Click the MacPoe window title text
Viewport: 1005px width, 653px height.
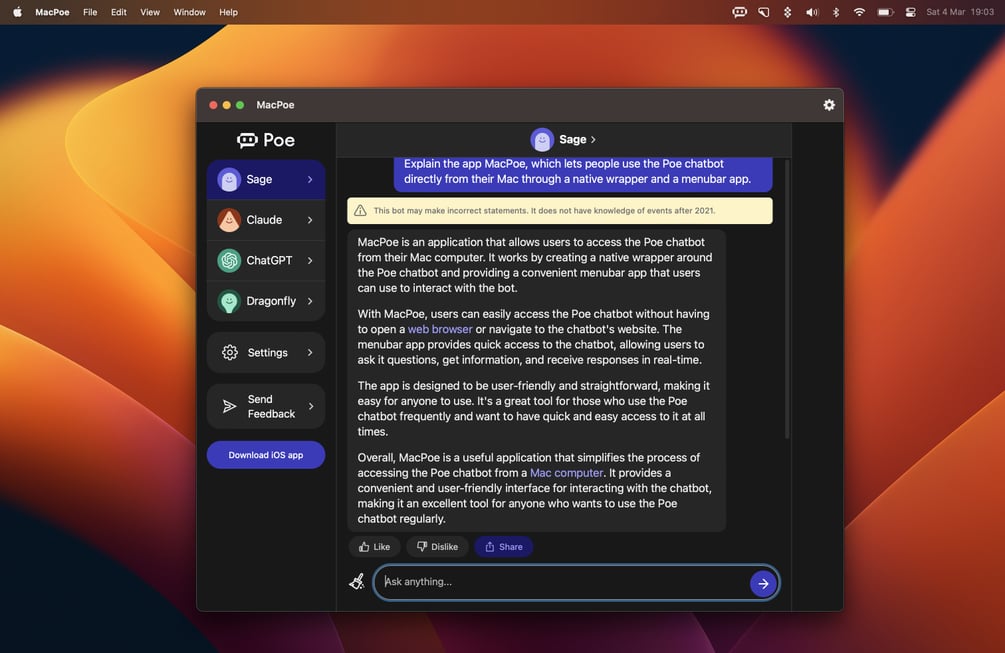275,105
